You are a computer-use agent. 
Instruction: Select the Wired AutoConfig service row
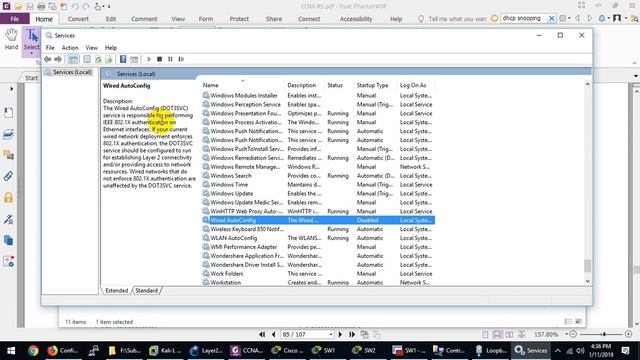tap(318, 220)
